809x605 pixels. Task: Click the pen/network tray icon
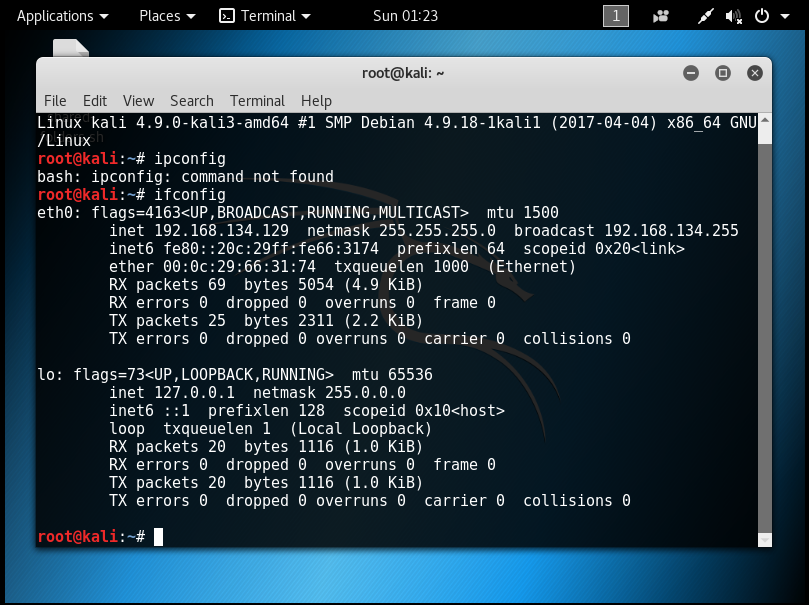(x=705, y=17)
